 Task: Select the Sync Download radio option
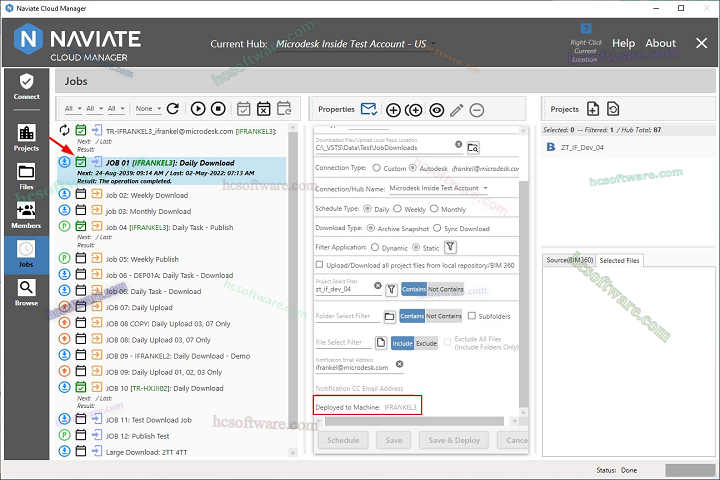(x=437, y=228)
